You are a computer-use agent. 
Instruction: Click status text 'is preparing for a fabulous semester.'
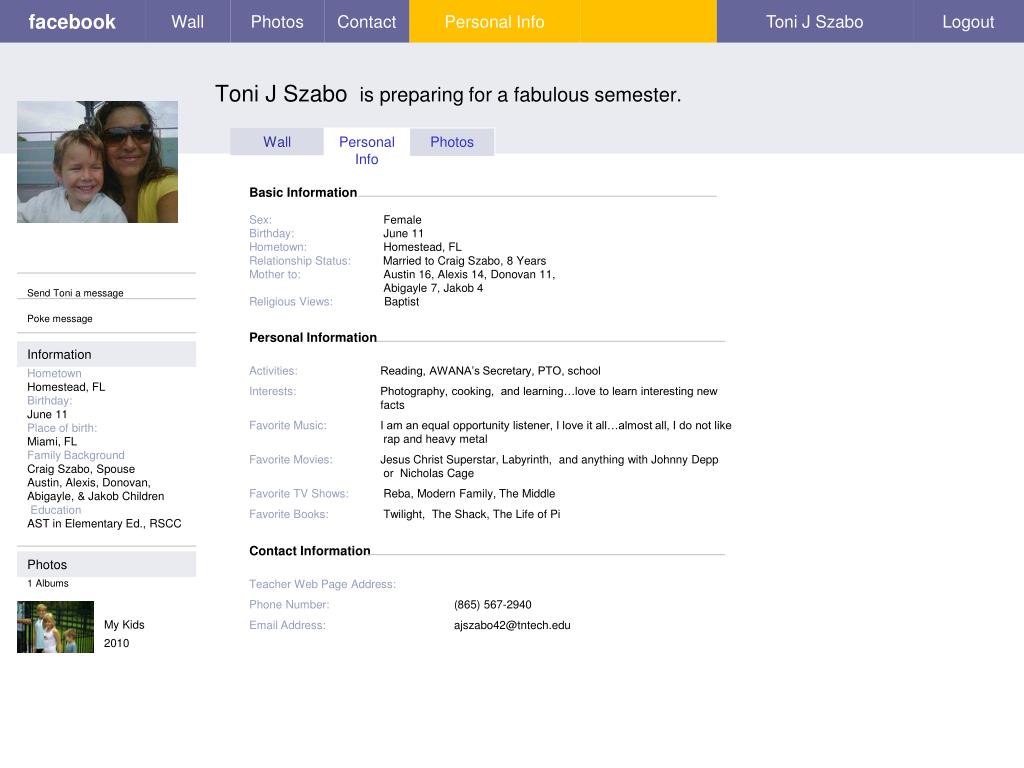[x=520, y=95]
